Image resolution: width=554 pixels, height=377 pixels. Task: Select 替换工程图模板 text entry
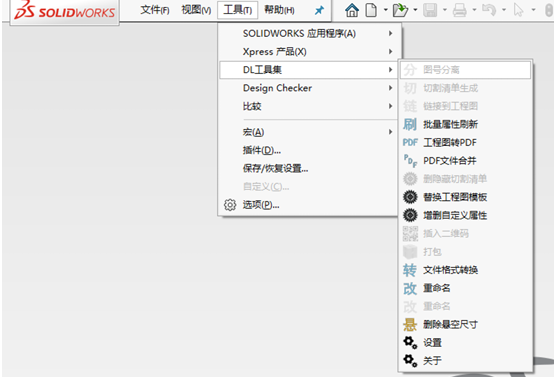coord(455,197)
